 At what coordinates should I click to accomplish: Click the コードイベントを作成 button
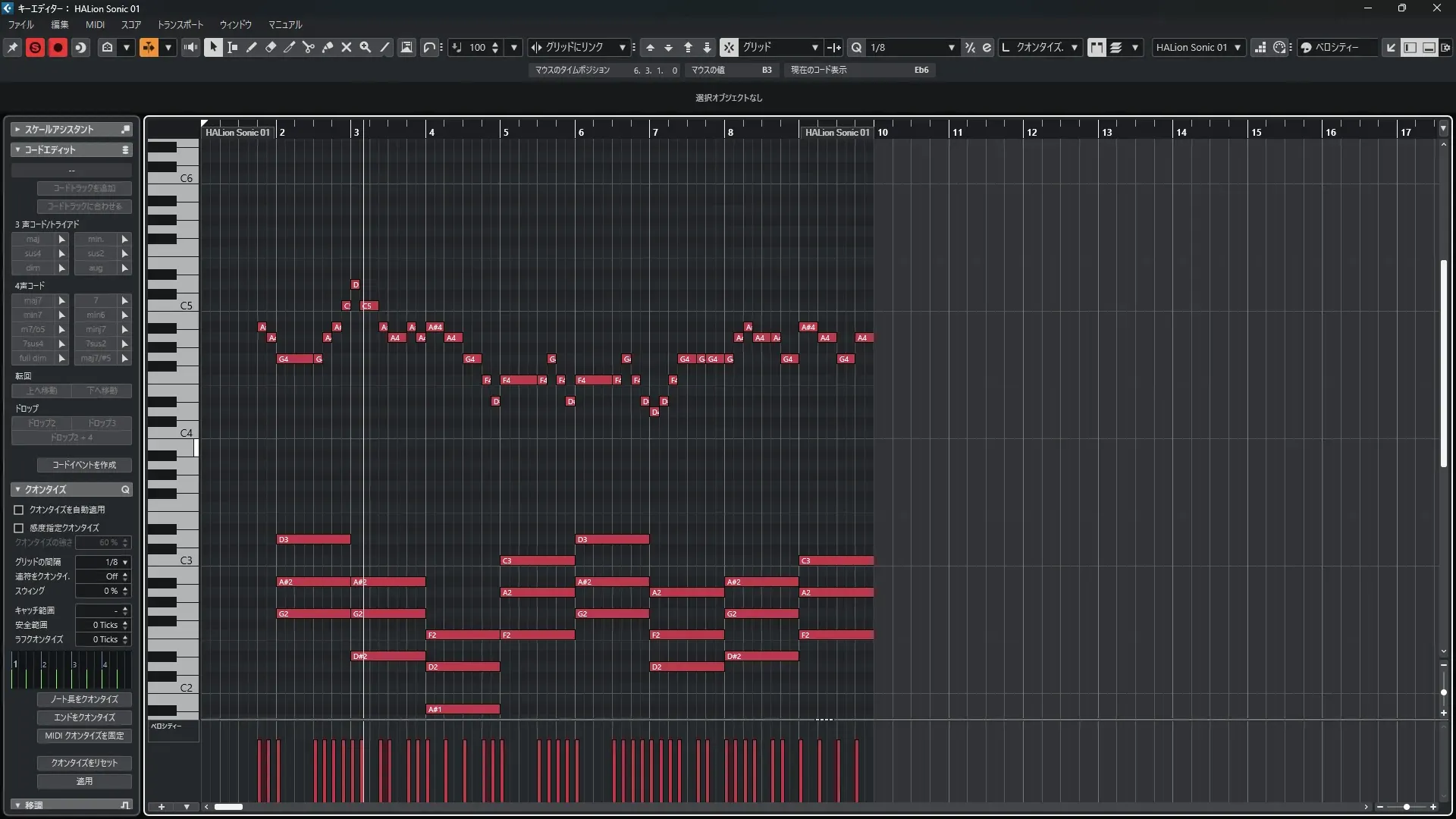click(84, 465)
